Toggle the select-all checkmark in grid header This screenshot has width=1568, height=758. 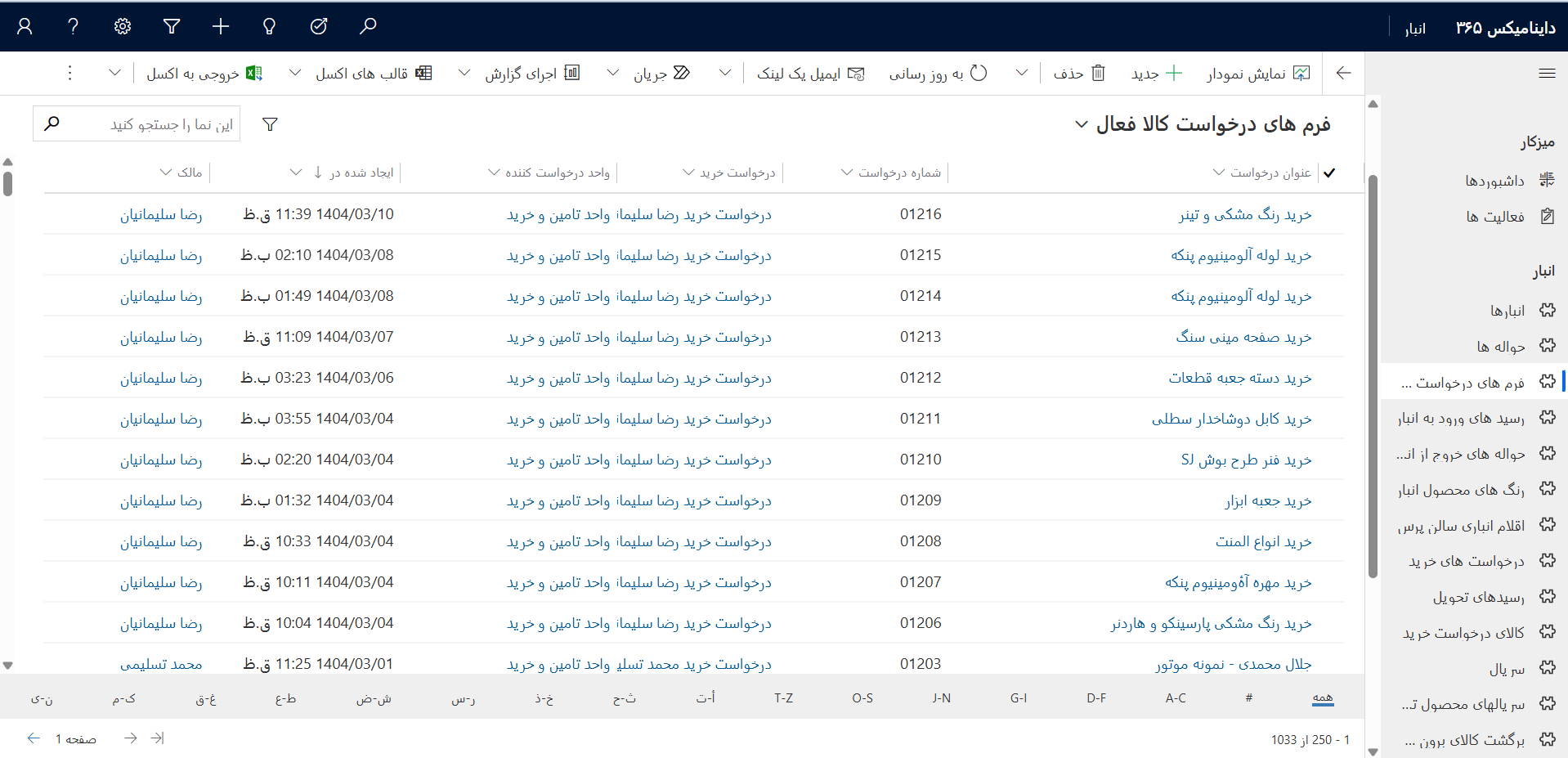point(1329,173)
